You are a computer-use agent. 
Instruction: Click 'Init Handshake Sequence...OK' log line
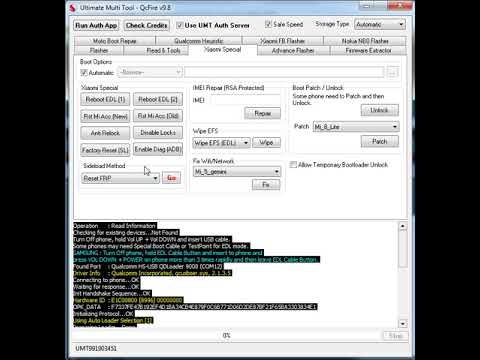coord(112,294)
